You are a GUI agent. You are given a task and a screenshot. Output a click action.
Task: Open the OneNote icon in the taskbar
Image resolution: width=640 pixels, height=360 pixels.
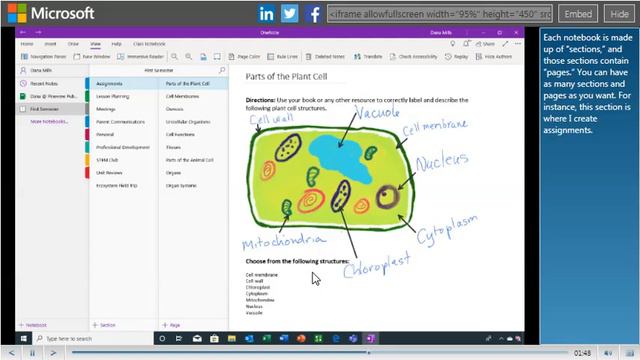(x=371, y=338)
